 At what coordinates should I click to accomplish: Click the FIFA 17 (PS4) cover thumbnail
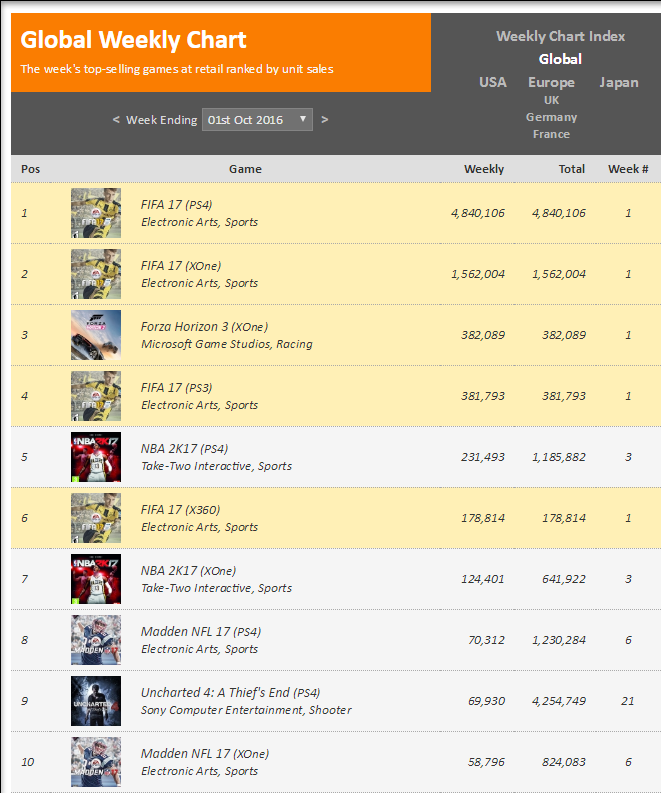(96, 213)
